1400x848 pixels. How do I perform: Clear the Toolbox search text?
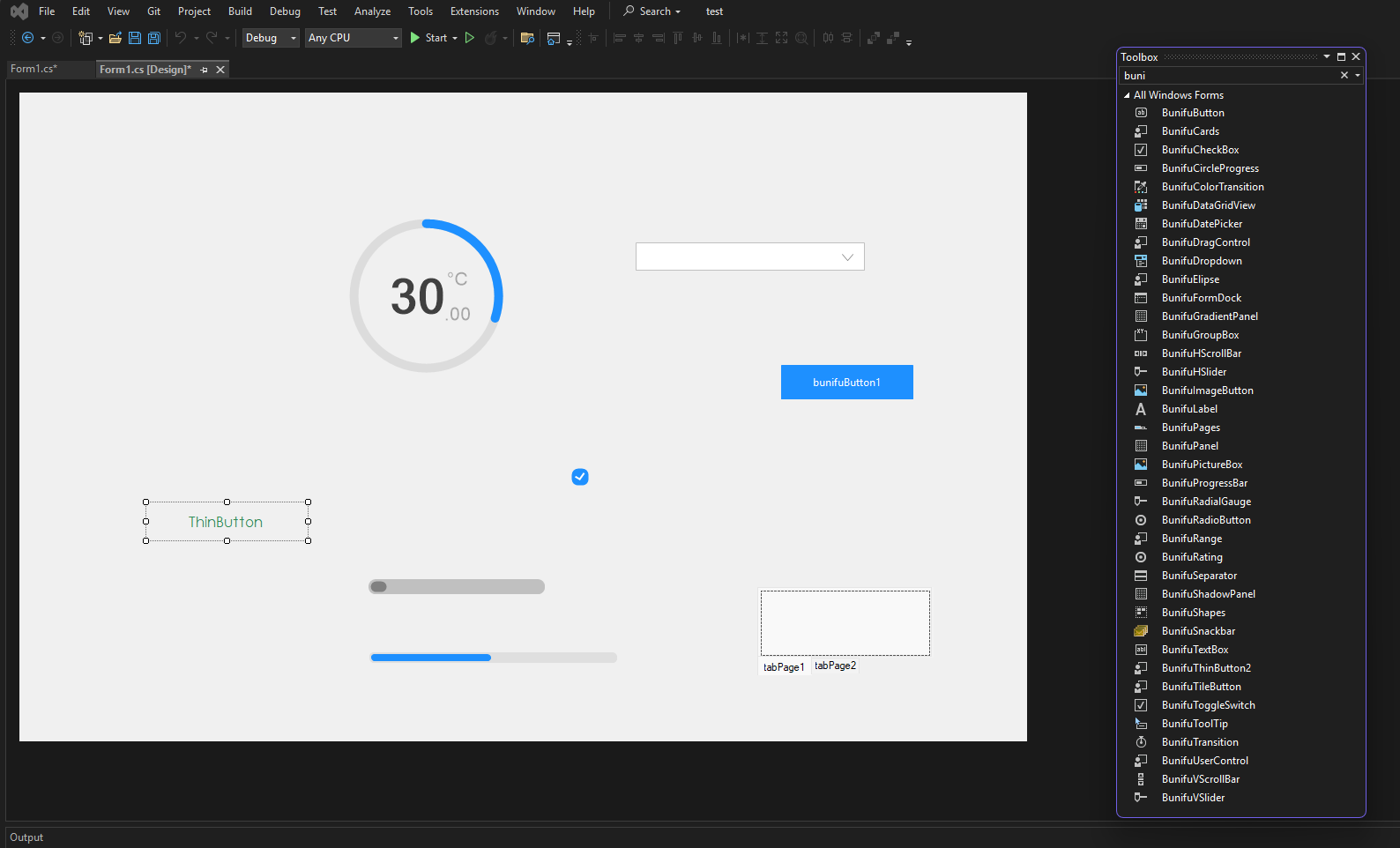pos(1344,76)
